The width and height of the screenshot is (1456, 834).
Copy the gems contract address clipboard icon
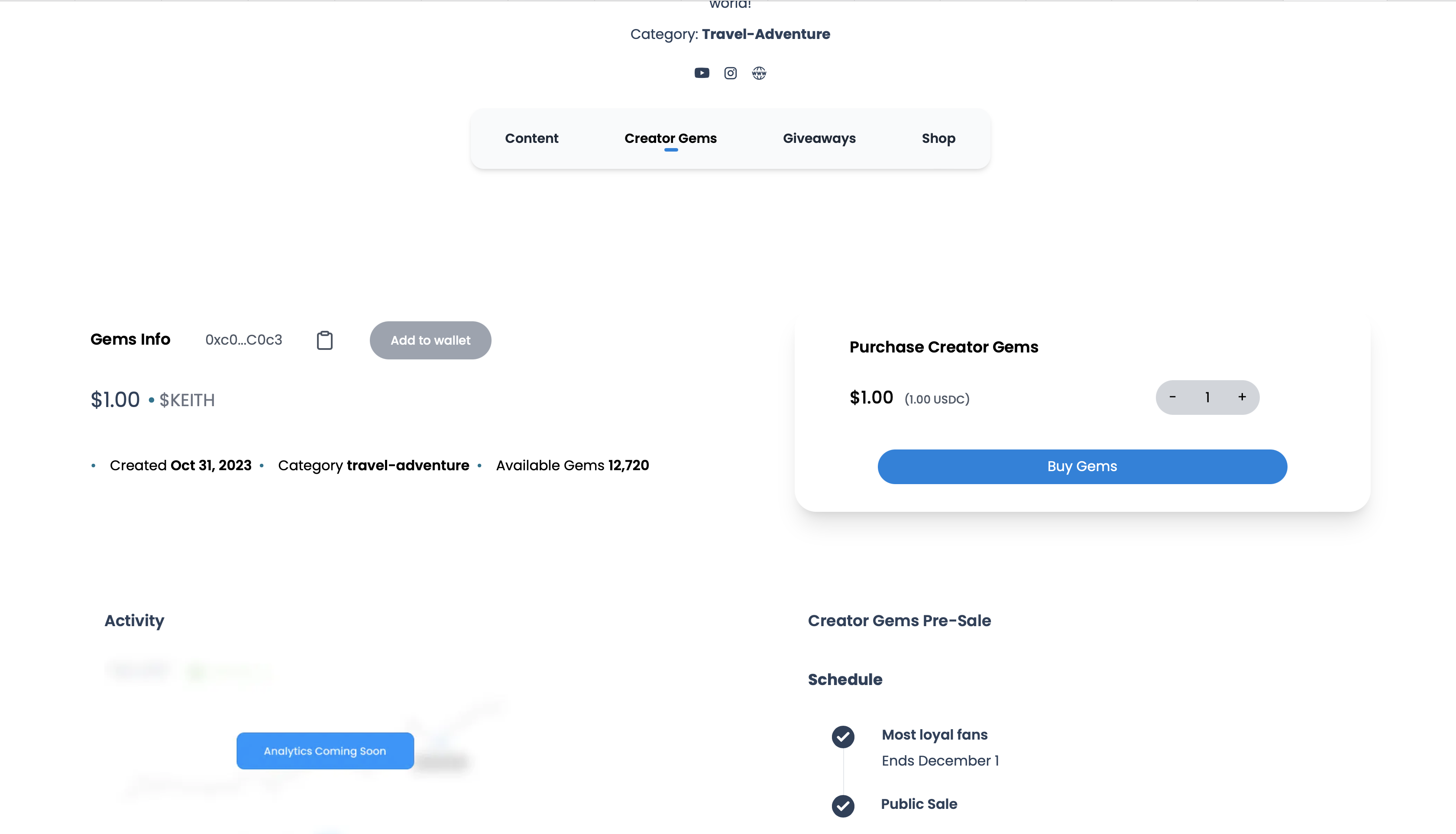click(325, 340)
